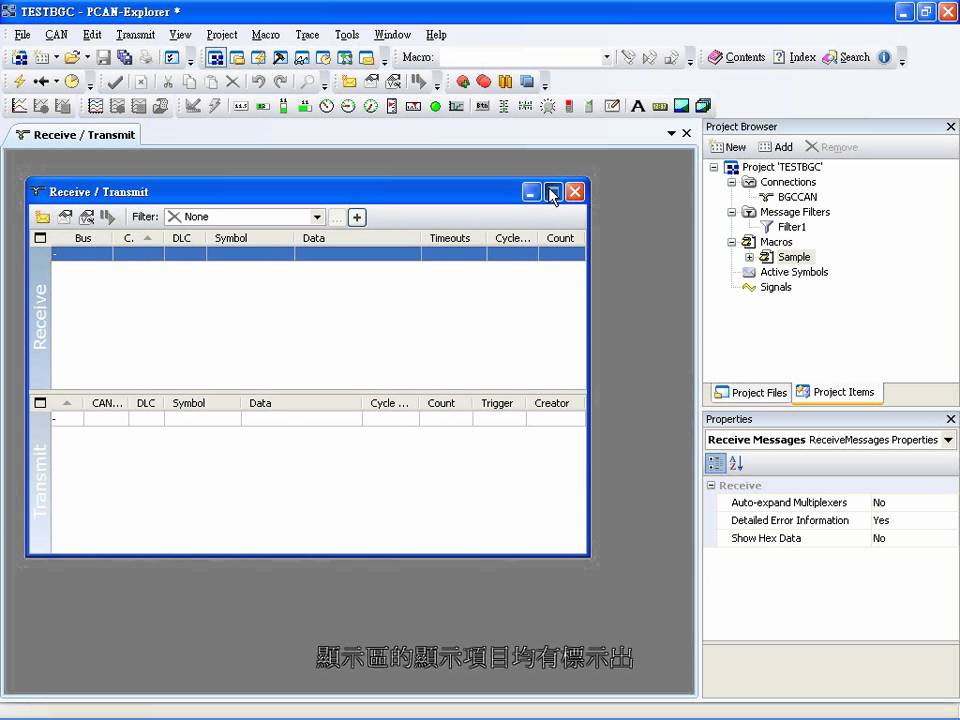The width and height of the screenshot is (960, 720).
Task: Click the Show Hex Data property value
Action: point(913,539)
